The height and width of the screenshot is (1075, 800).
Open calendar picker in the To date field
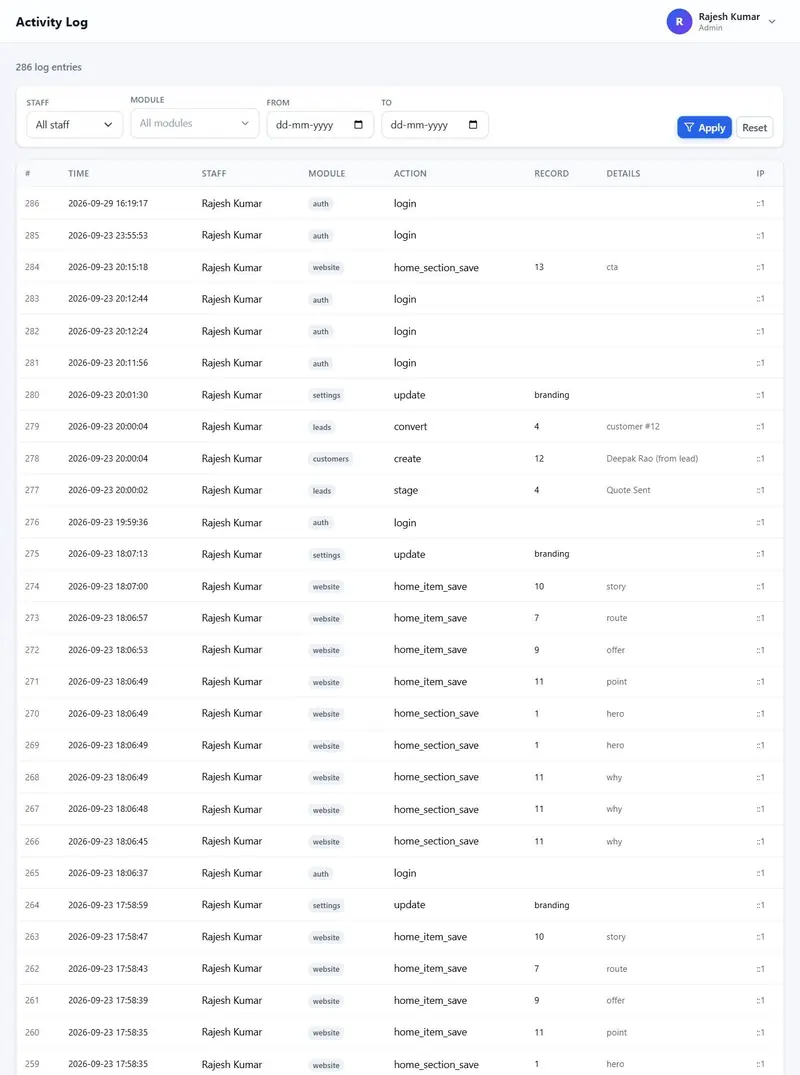tap(473, 125)
